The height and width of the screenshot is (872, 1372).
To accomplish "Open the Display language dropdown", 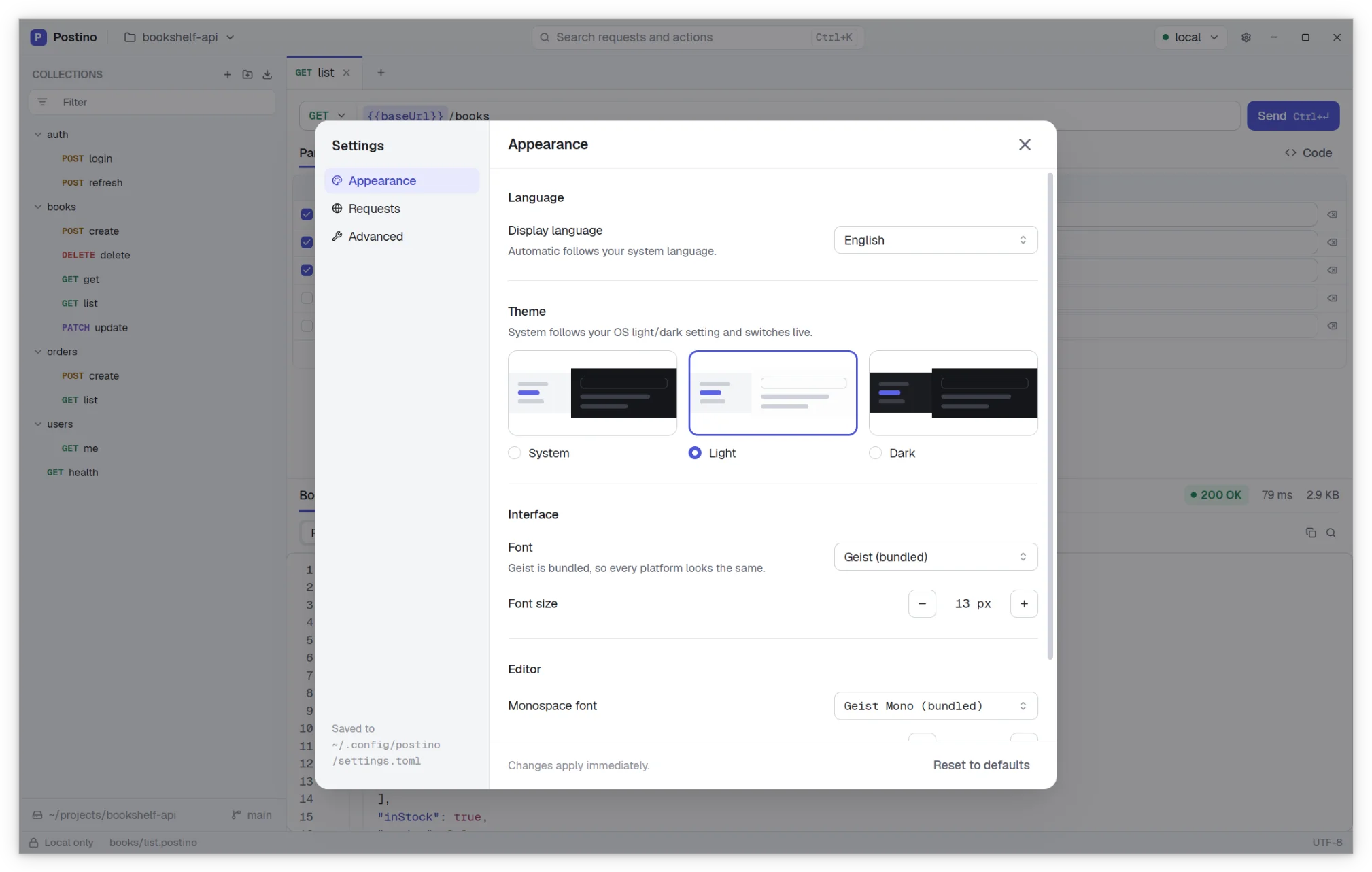I will [936, 240].
